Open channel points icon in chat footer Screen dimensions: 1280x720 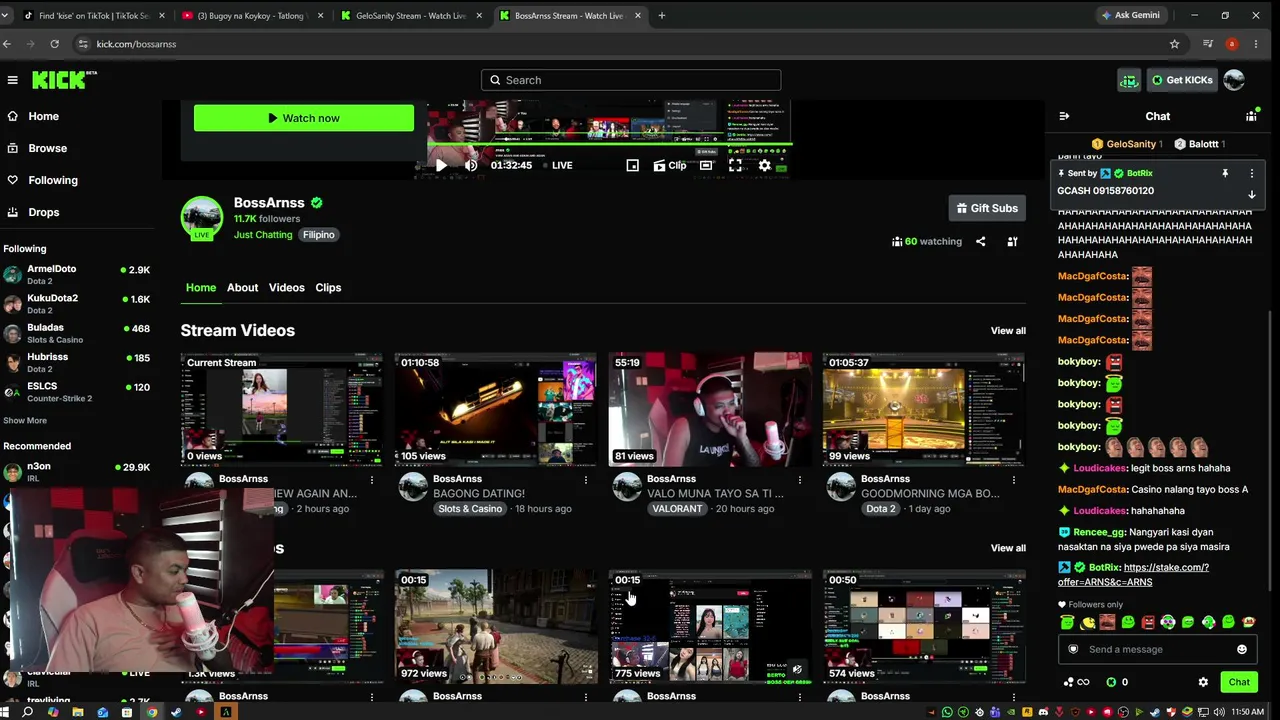click(x=1076, y=682)
